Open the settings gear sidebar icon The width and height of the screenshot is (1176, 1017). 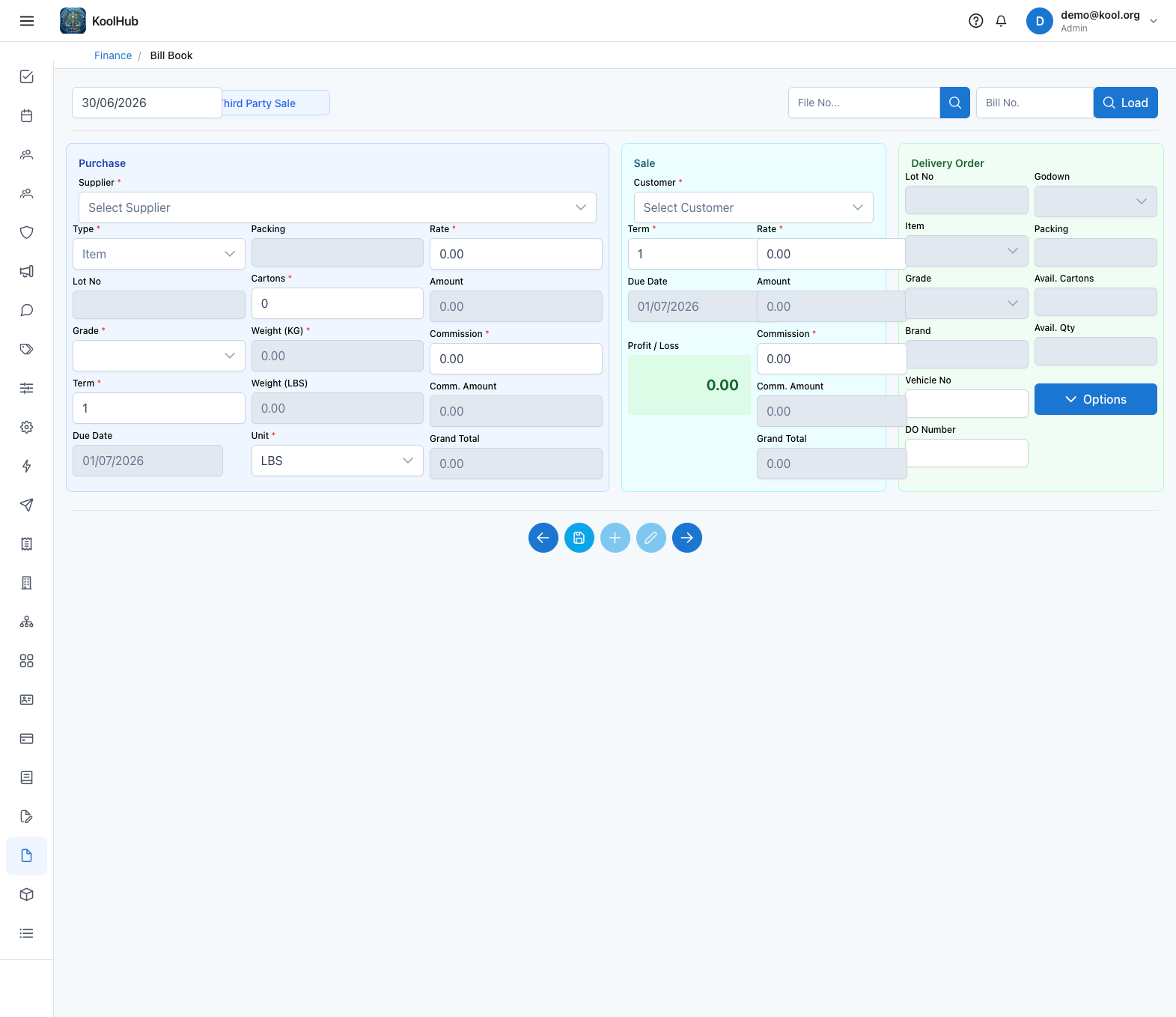(x=27, y=427)
